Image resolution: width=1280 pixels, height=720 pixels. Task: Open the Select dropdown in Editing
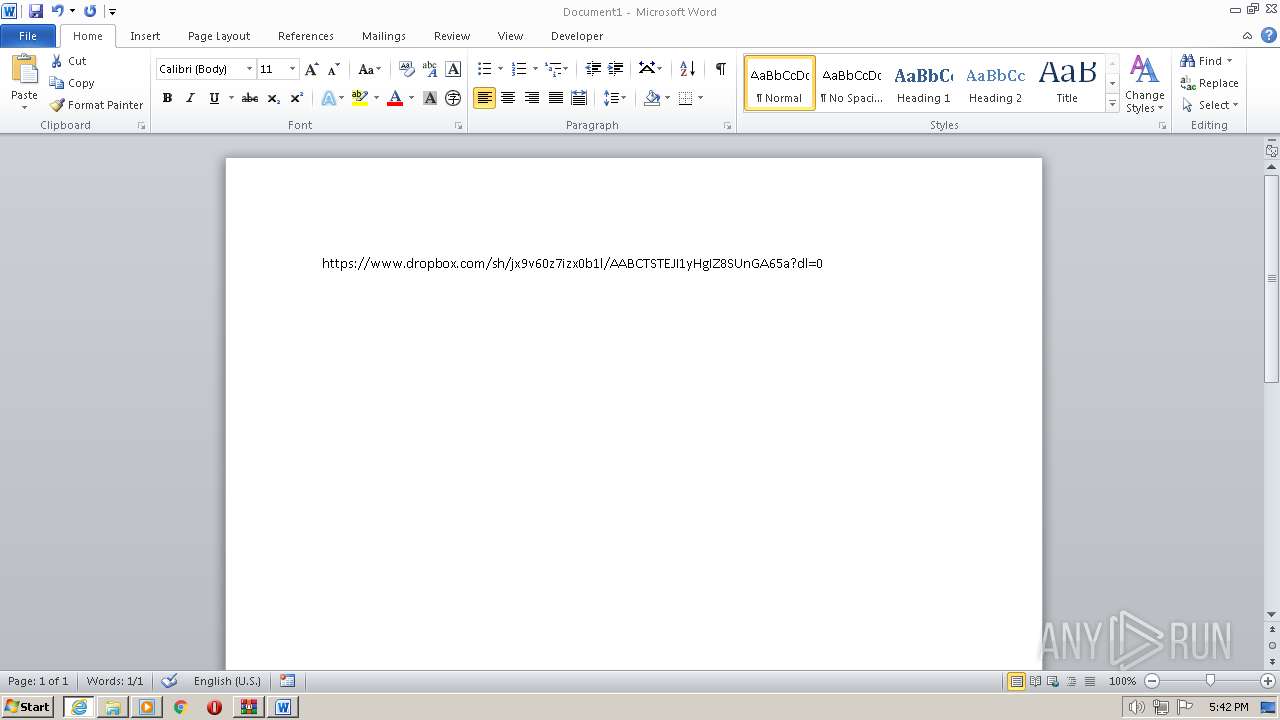[1210, 105]
